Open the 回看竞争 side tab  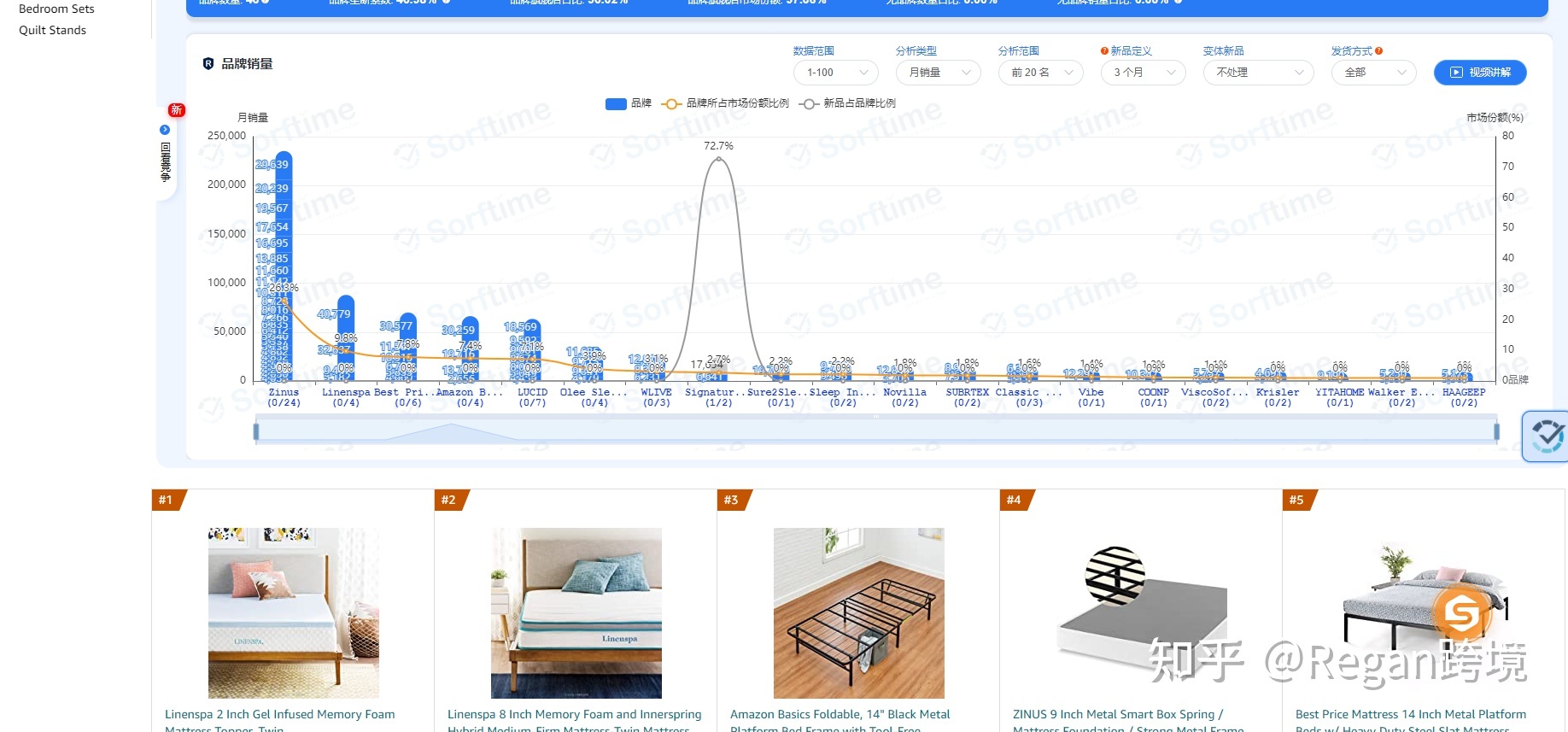coord(166,154)
